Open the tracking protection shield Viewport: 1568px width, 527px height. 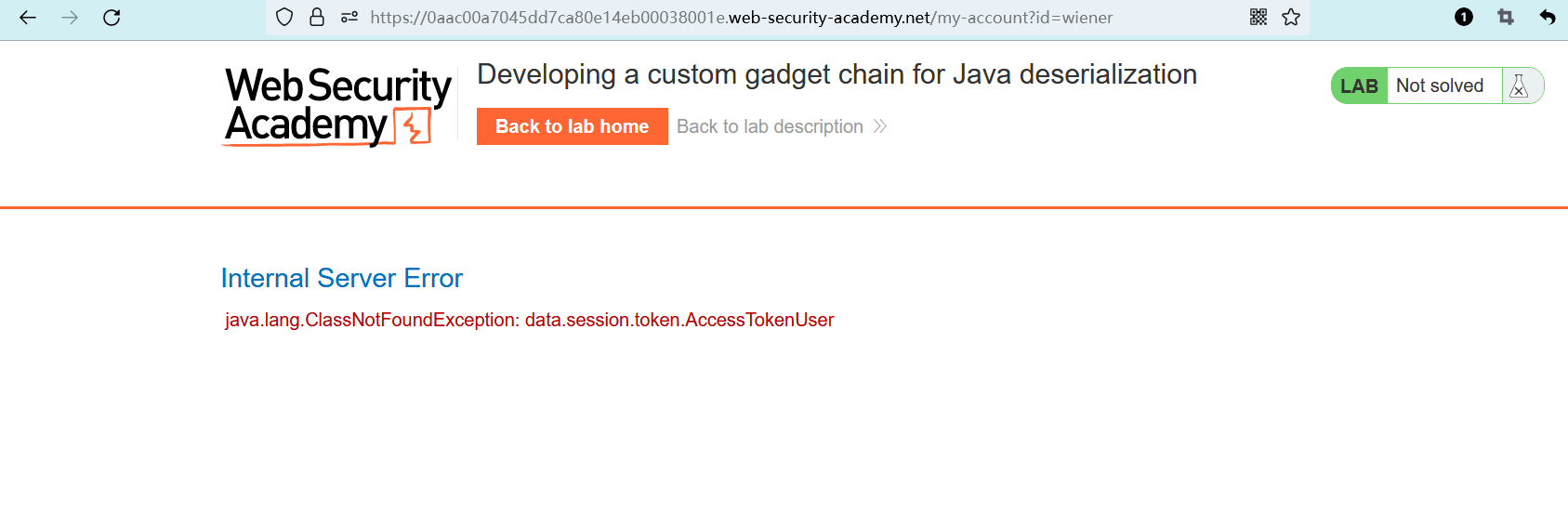click(x=285, y=18)
